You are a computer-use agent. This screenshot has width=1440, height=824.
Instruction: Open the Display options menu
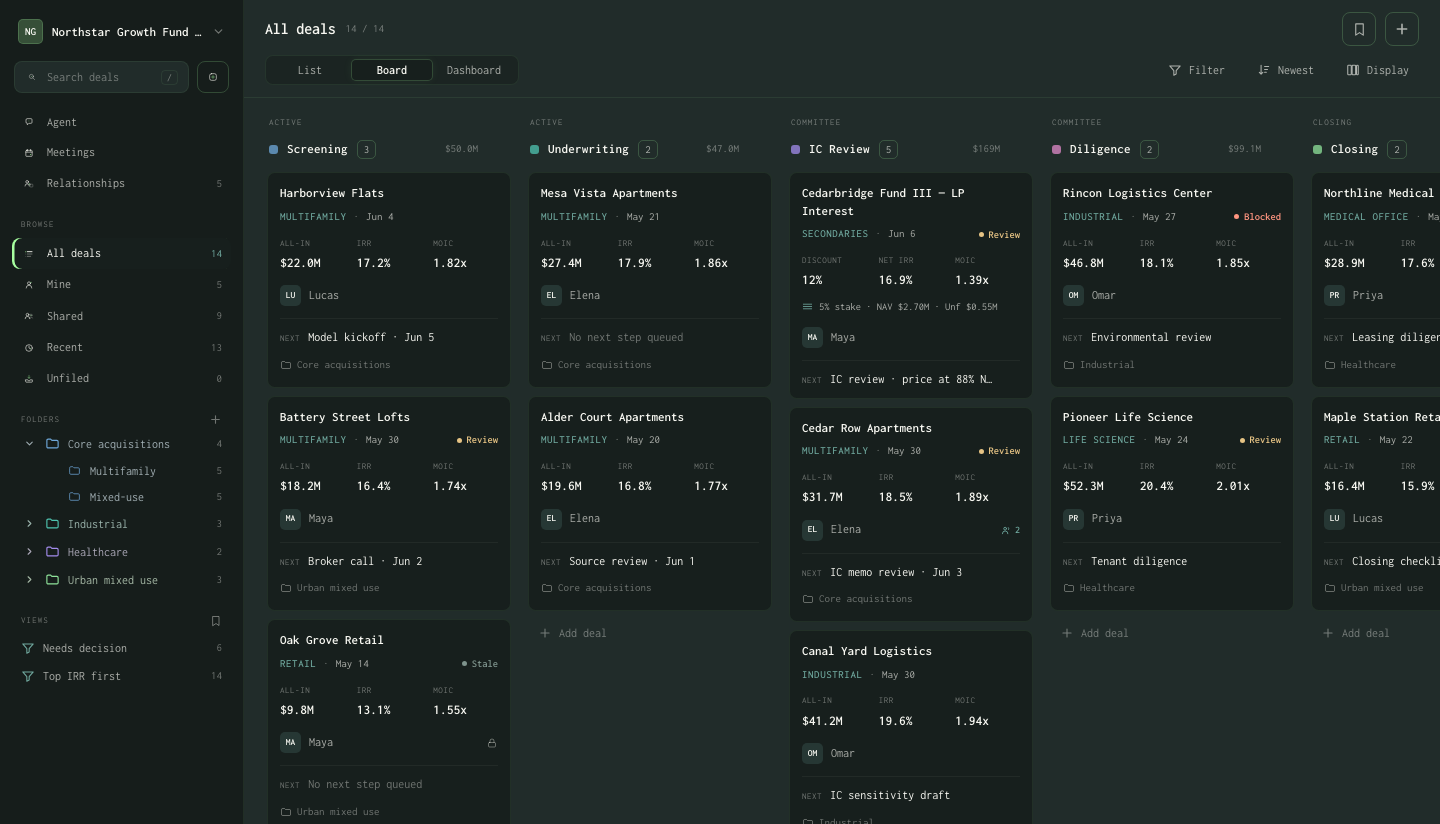click(x=1378, y=70)
